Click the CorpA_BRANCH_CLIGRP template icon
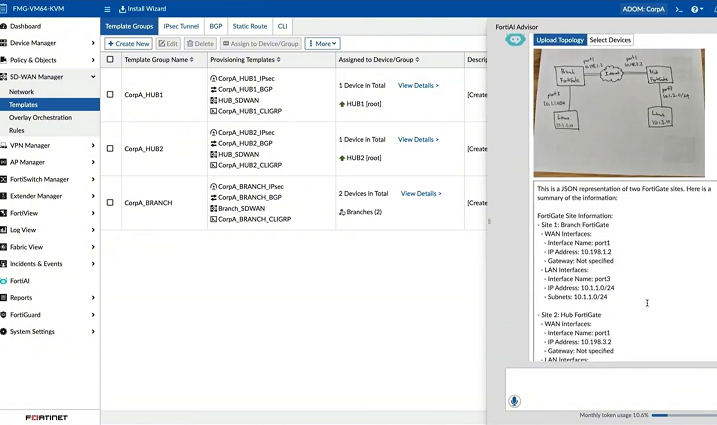Viewport: 717px width, 425px height. [x=214, y=219]
